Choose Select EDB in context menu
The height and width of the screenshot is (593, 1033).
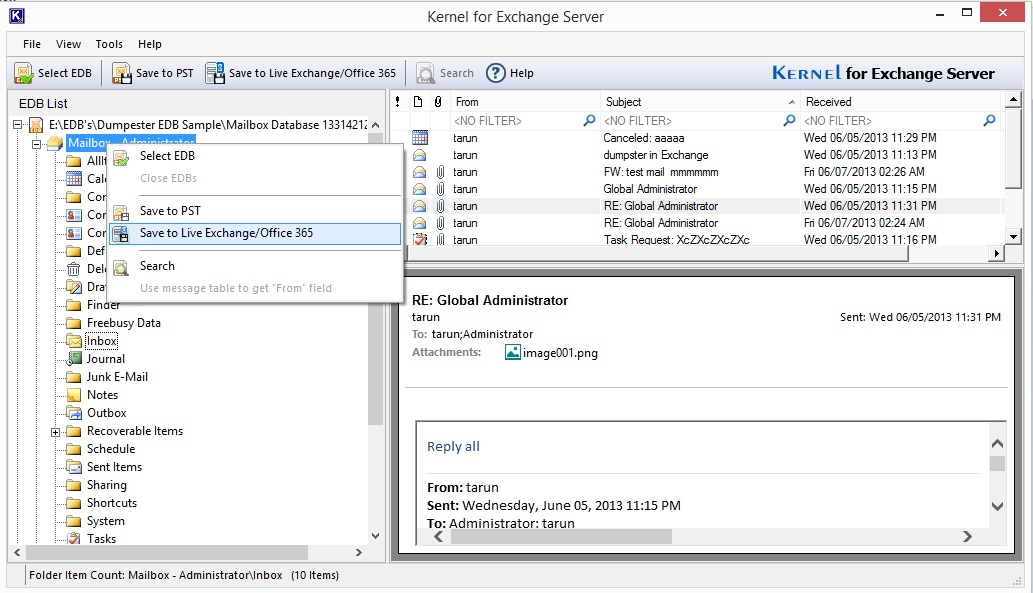coord(256,156)
